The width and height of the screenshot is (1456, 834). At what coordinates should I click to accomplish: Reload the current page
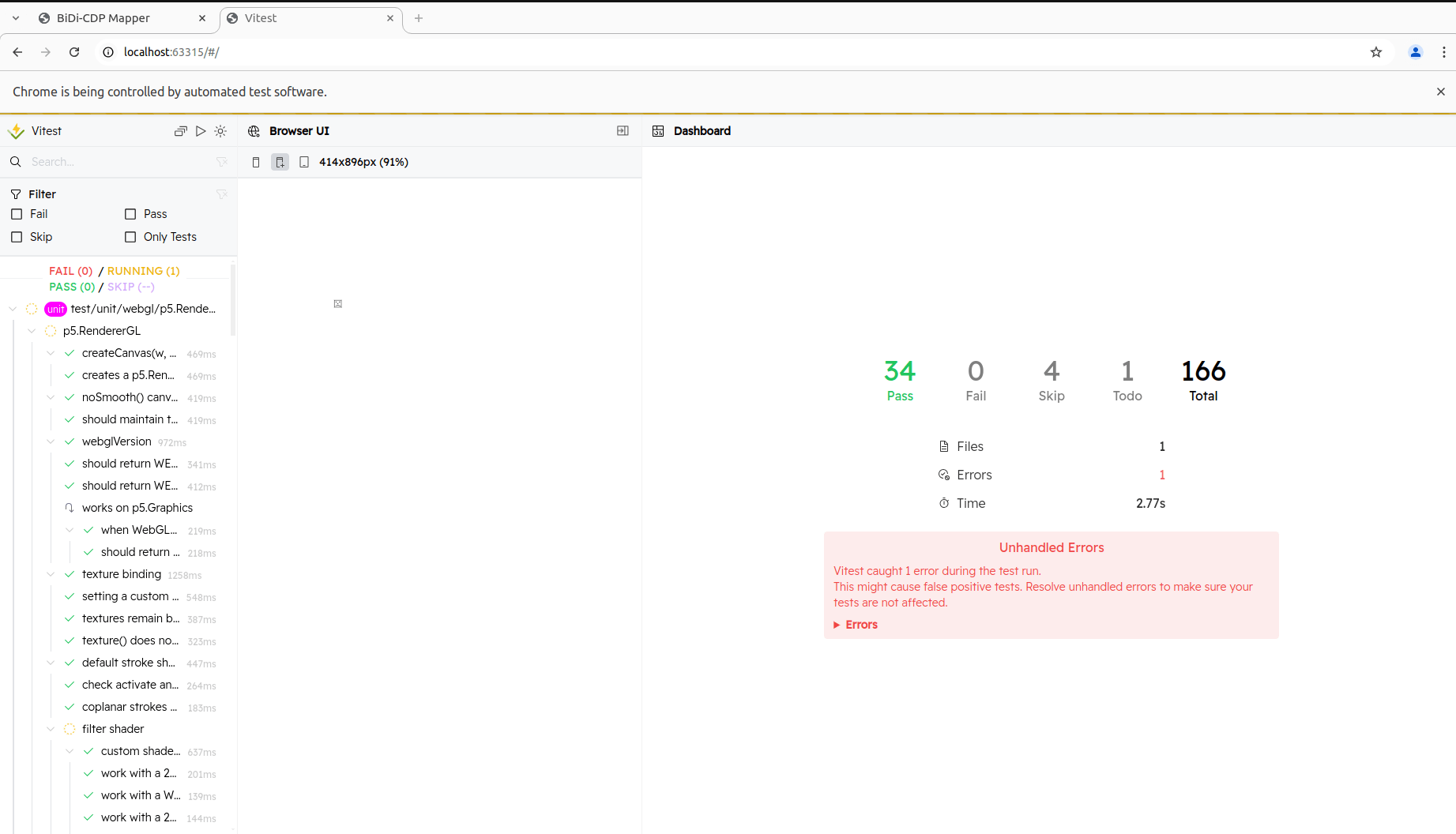click(x=74, y=52)
